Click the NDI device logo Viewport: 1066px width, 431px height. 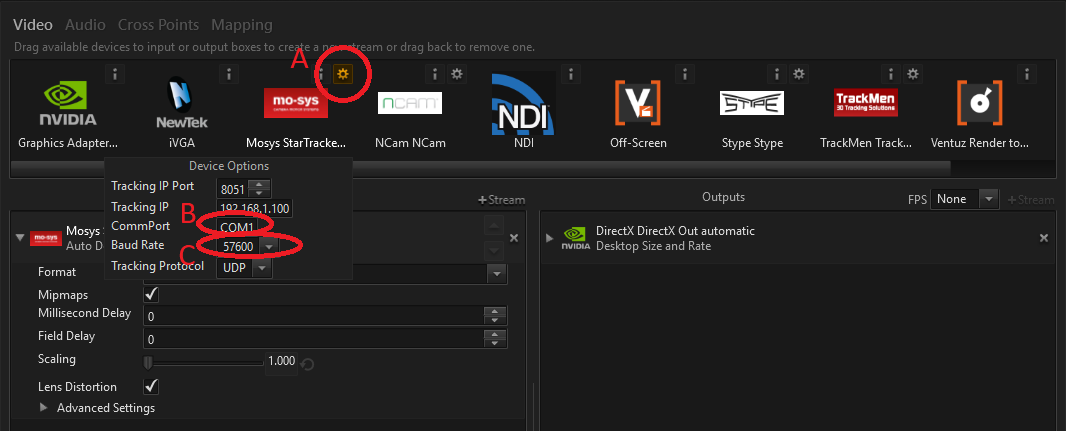(x=524, y=104)
